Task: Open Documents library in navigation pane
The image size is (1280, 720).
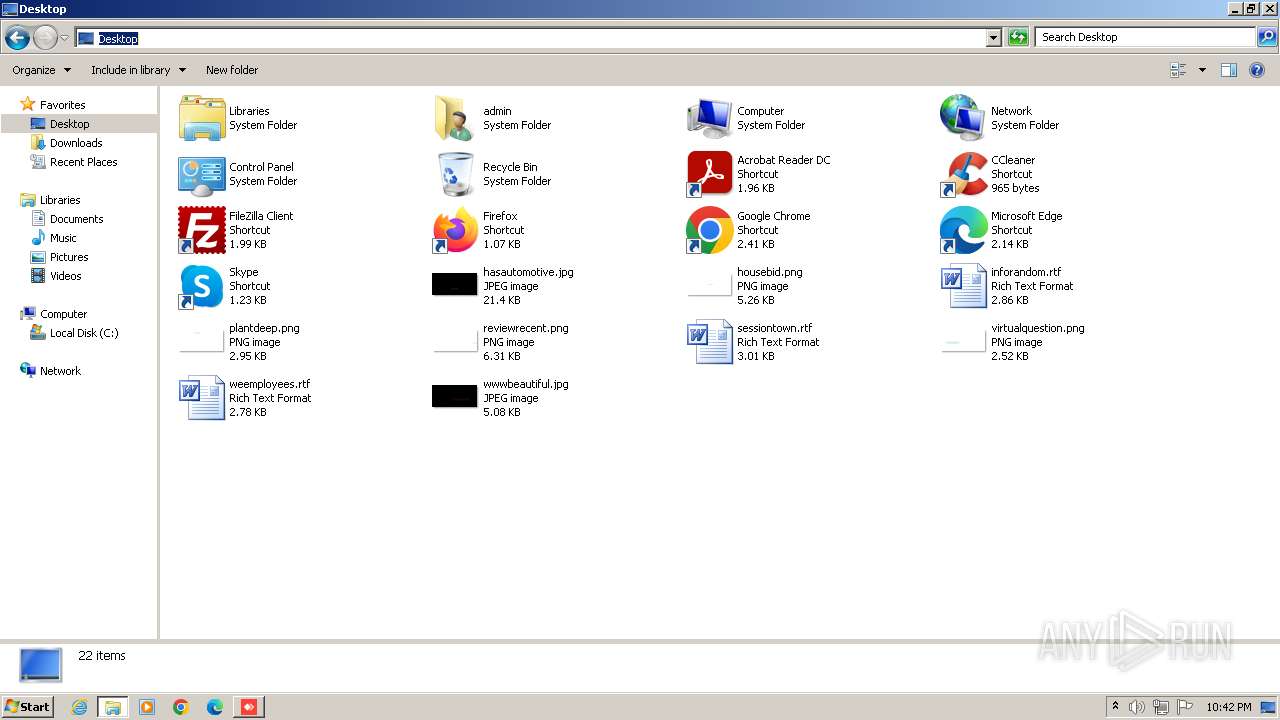Action: click(76, 219)
